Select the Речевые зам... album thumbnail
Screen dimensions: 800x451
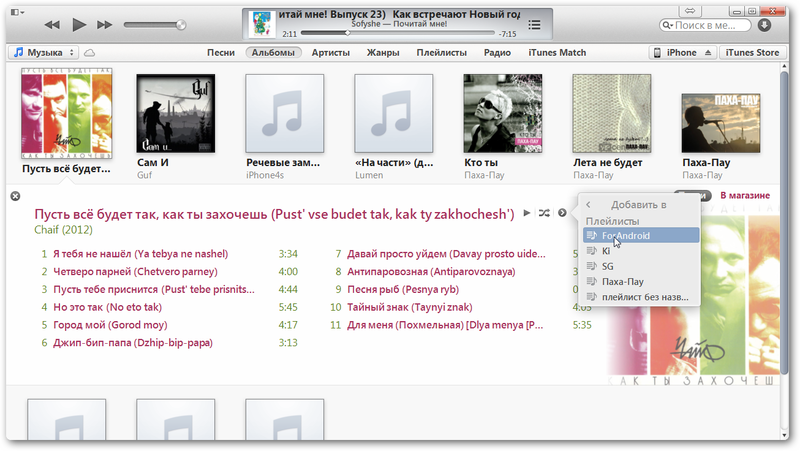point(284,113)
